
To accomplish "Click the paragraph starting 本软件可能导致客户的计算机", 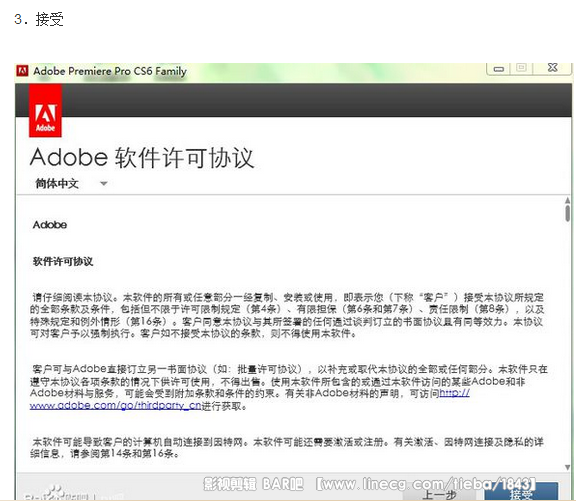I will 287,447.
